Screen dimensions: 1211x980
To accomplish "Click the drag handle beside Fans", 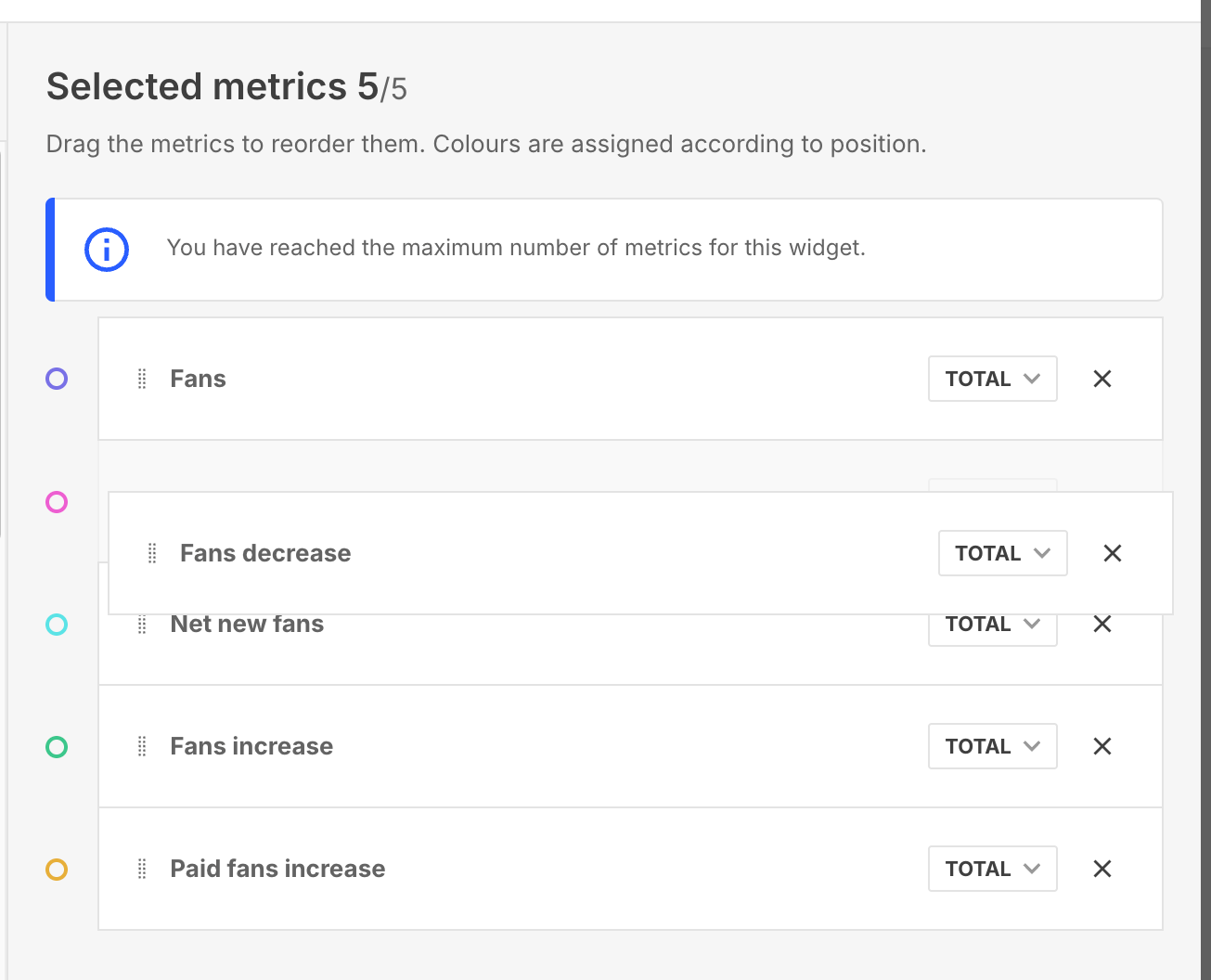I will coord(142,379).
